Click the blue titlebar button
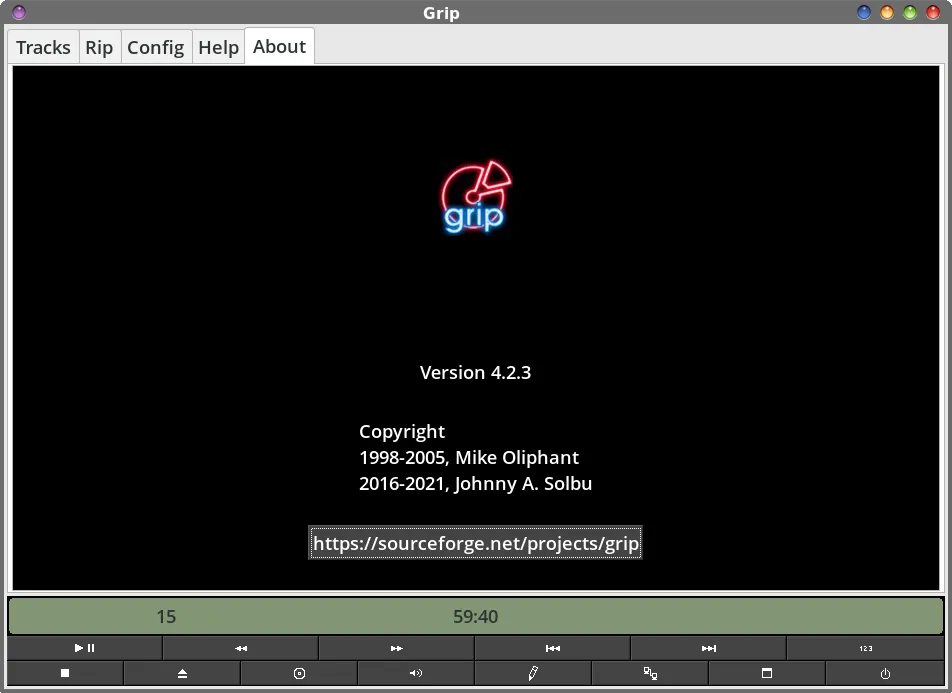This screenshot has height=693, width=952. tap(863, 12)
